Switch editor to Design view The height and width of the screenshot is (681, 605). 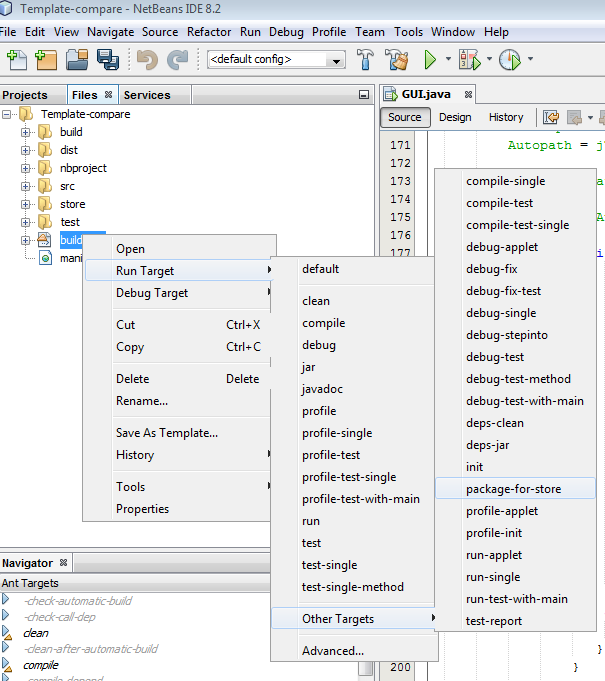[x=455, y=117]
